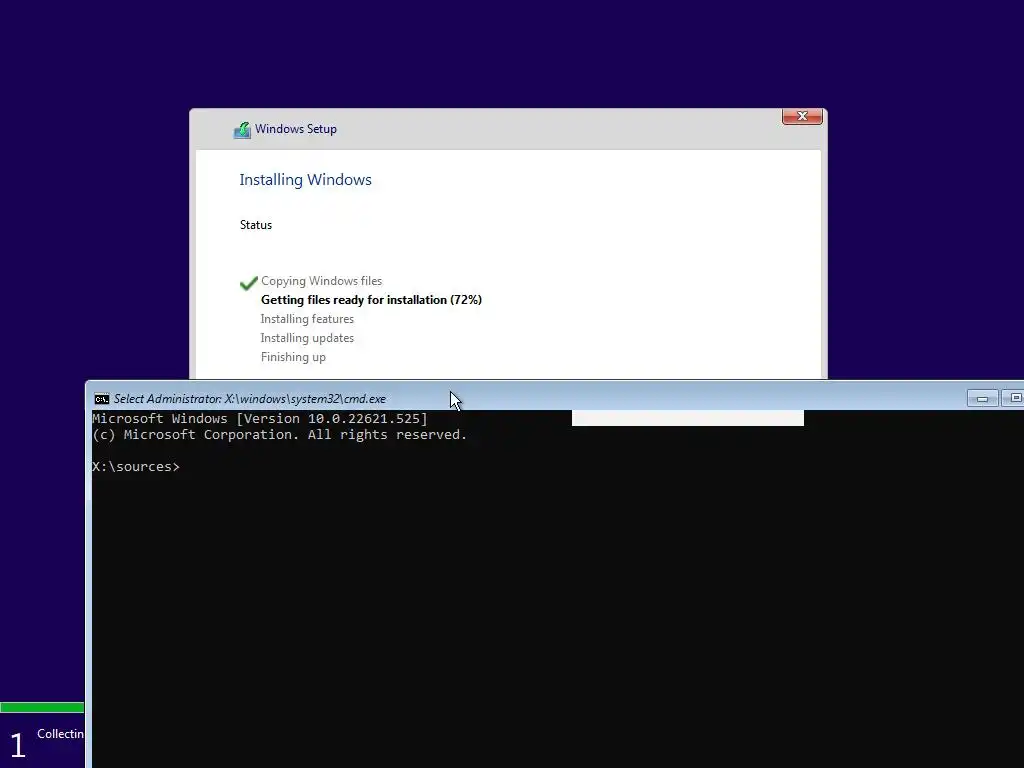Image resolution: width=1024 pixels, height=768 pixels.
Task: Click the green setup progress bar
Action: (42, 707)
